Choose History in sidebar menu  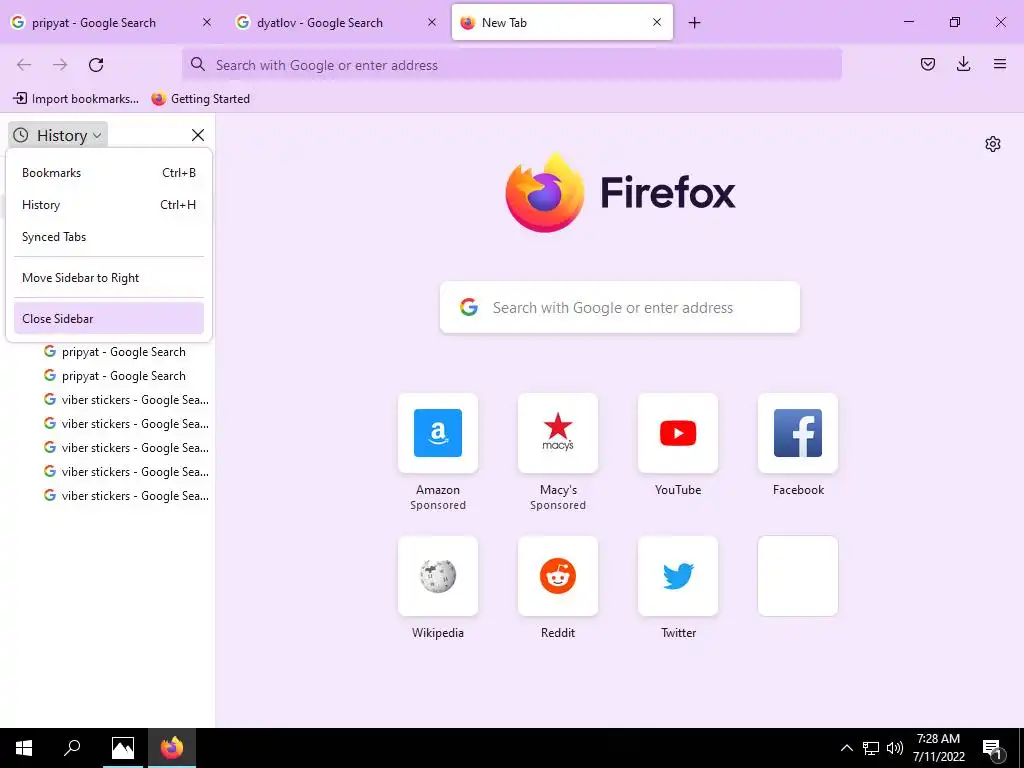108,205
